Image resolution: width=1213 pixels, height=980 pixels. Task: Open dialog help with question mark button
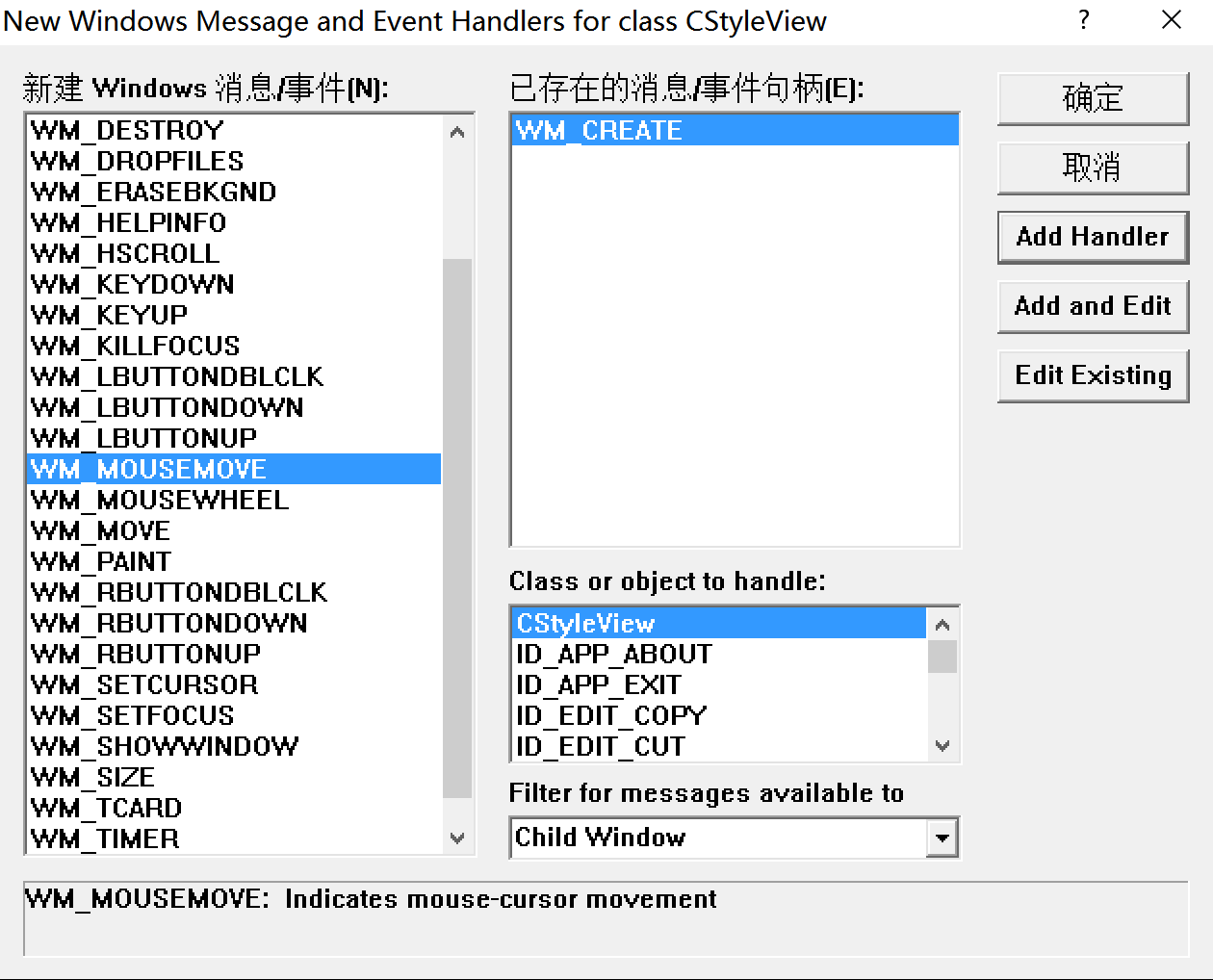click(x=1083, y=20)
